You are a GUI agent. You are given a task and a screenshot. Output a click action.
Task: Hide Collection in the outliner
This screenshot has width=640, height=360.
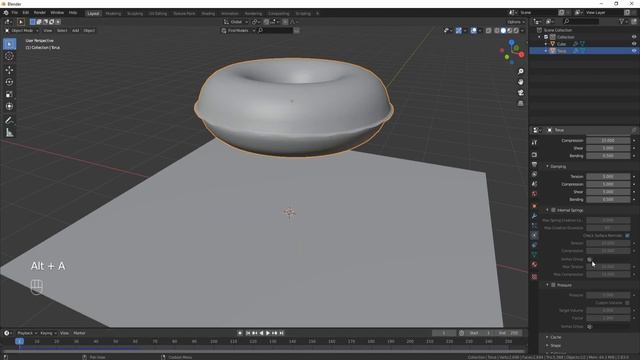pyautogui.click(x=634, y=37)
